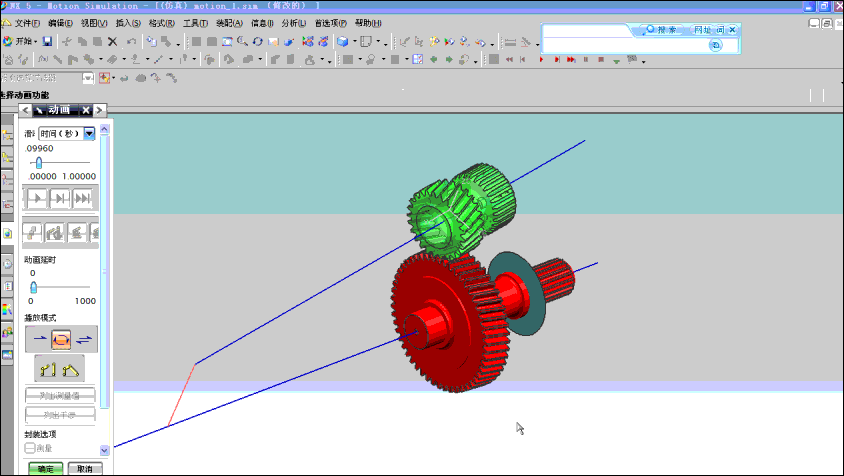This screenshot has height=476, width=844.
Task: Select the Zoom magnifier tool
Action: [x=243, y=41]
